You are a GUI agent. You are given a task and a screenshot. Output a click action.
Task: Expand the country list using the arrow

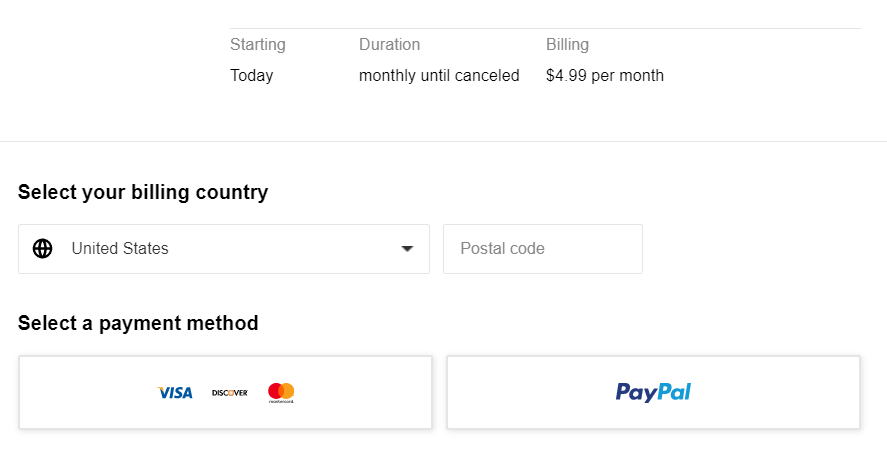tap(407, 248)
